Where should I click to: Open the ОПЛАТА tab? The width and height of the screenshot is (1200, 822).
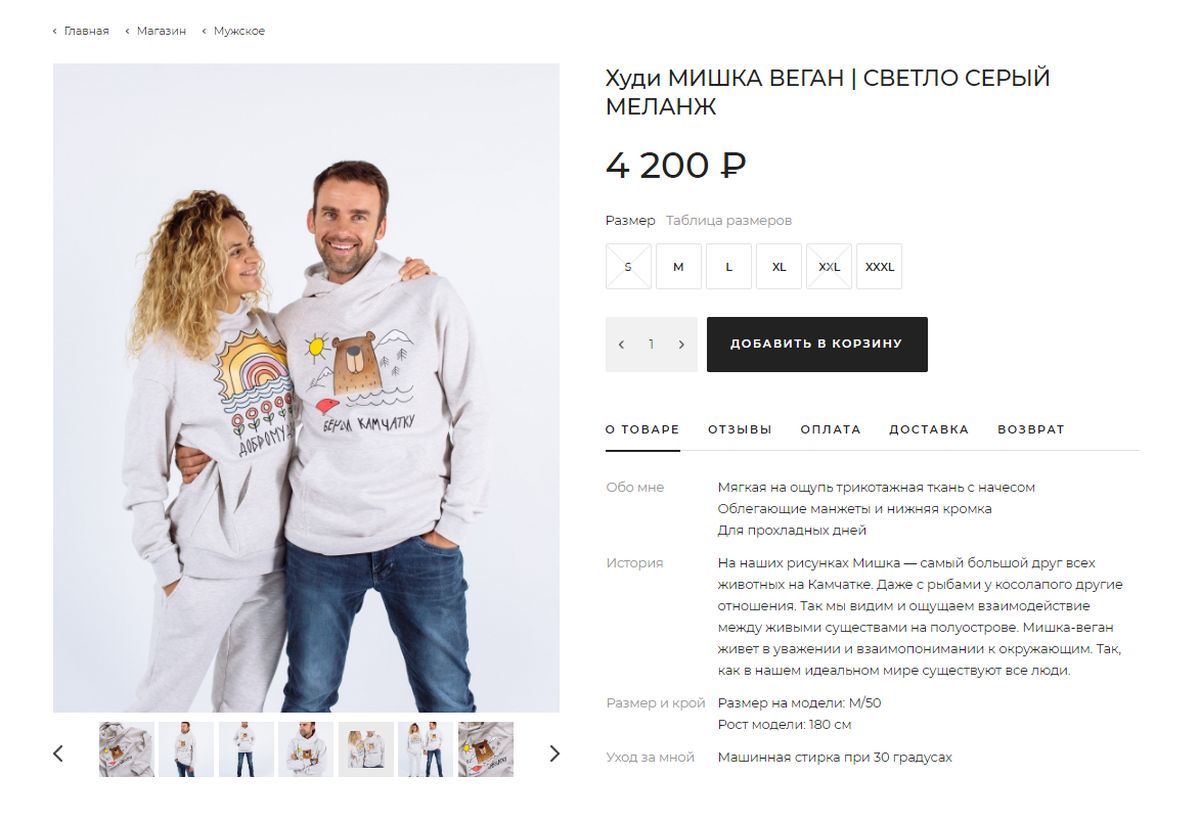coord(831,429)
